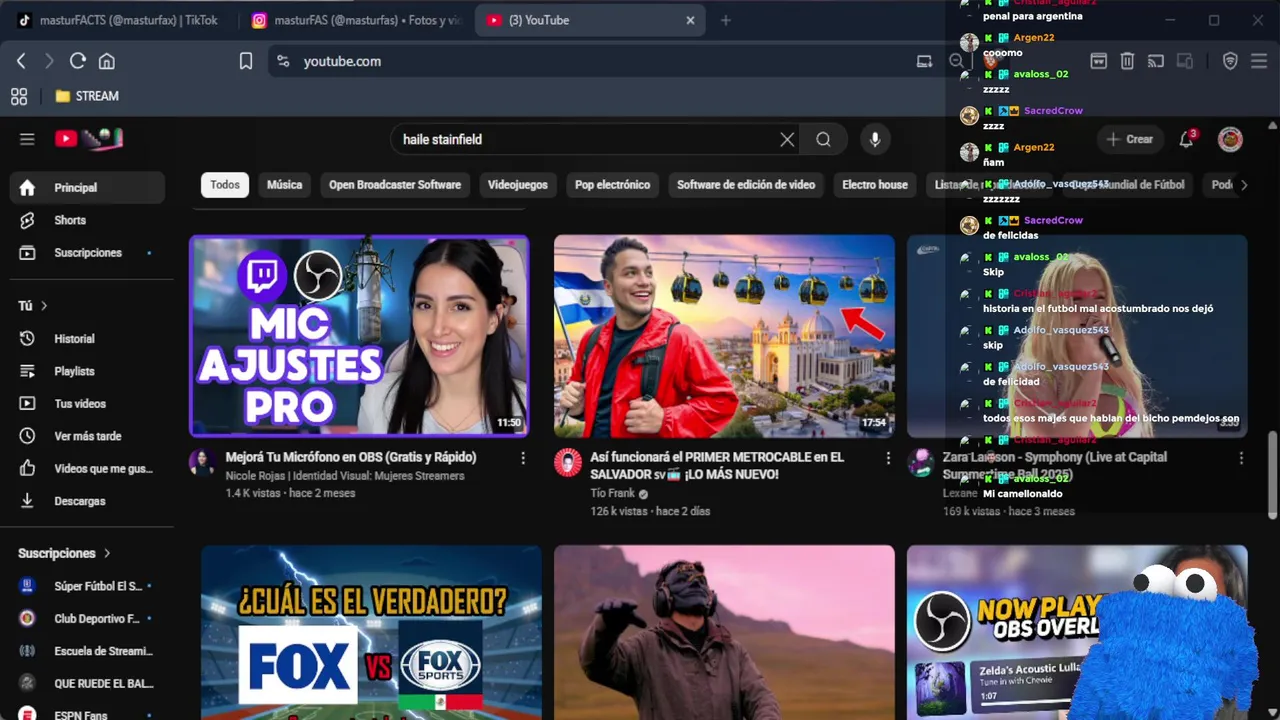Click the cable car El Salvador thumbnail
Screen dimensions: 1280x720
pos(724,336)
